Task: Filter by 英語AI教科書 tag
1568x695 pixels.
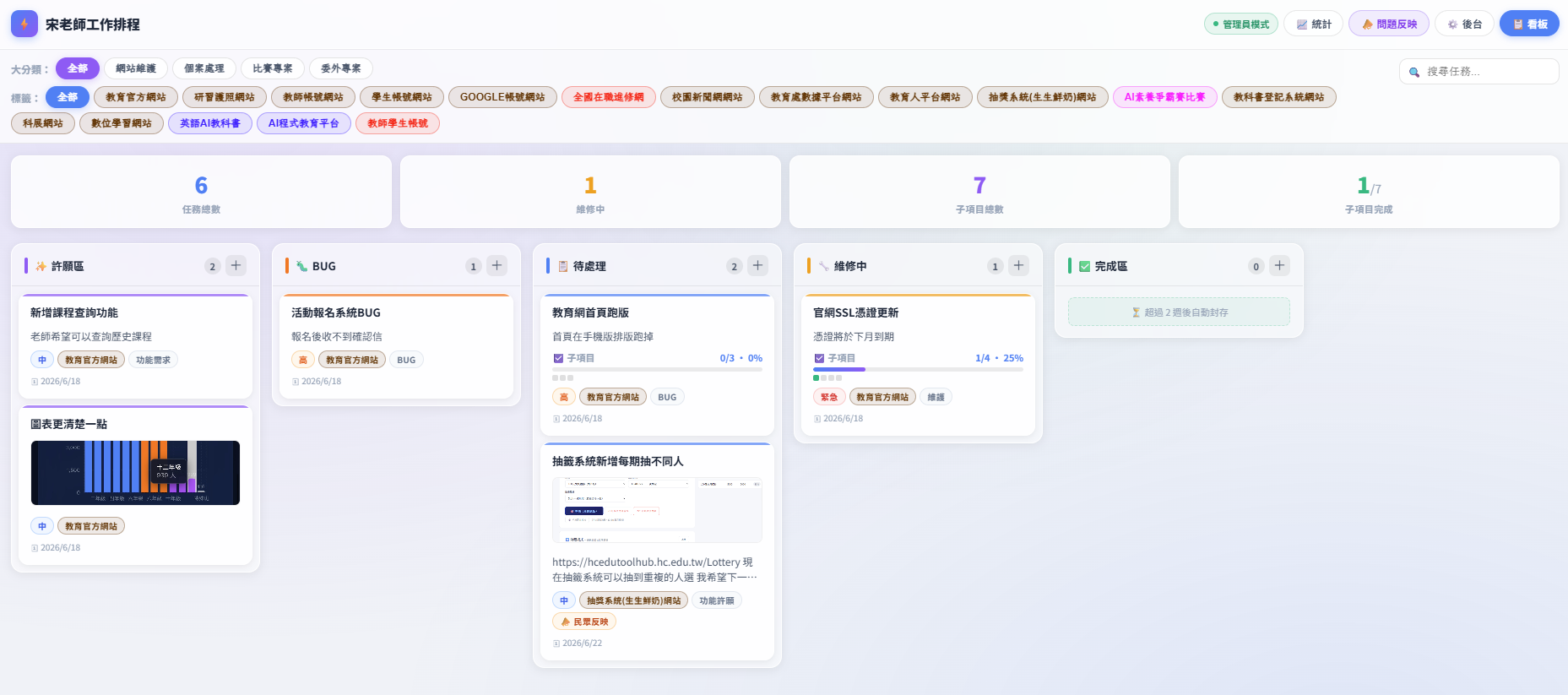Action: point(210,123)
